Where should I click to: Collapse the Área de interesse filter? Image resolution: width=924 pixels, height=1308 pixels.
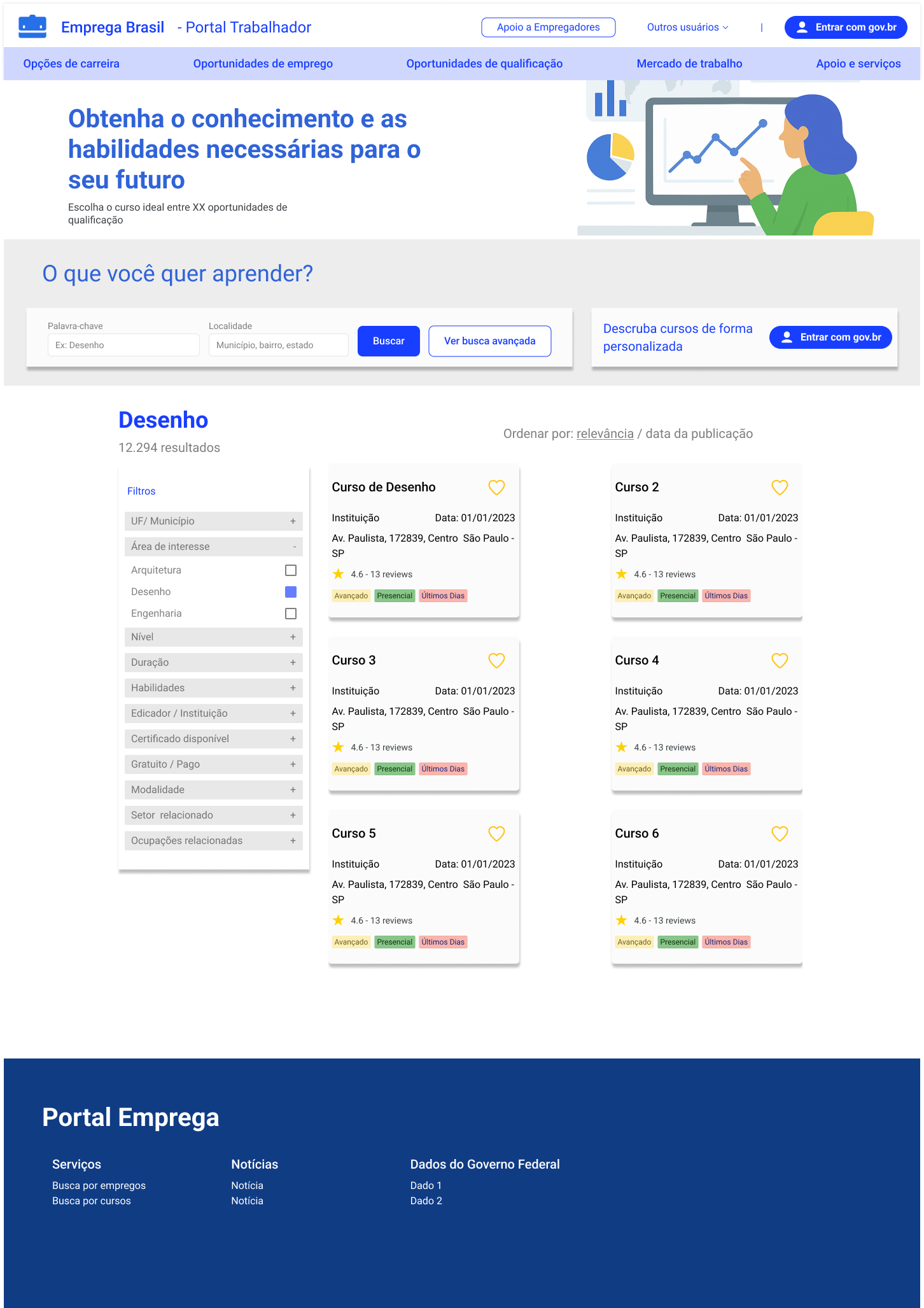point(214,547)
